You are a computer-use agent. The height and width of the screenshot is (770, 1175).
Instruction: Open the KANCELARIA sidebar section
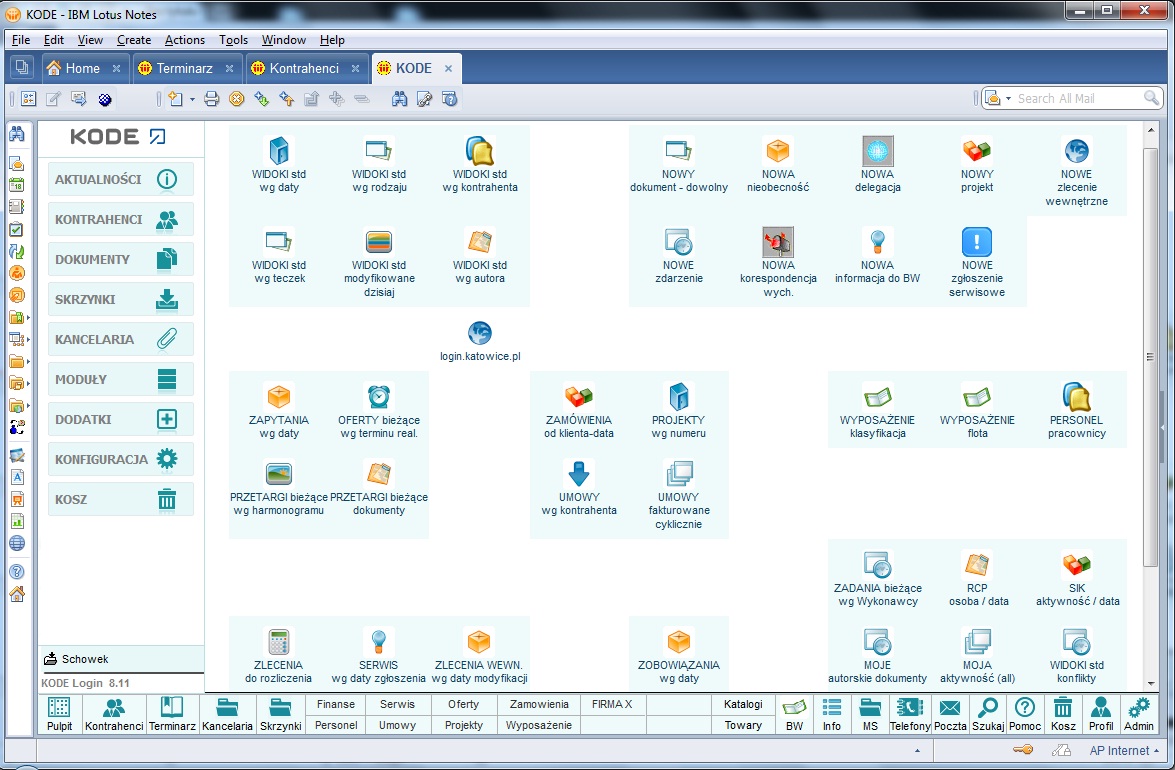(x=121, y=339)
